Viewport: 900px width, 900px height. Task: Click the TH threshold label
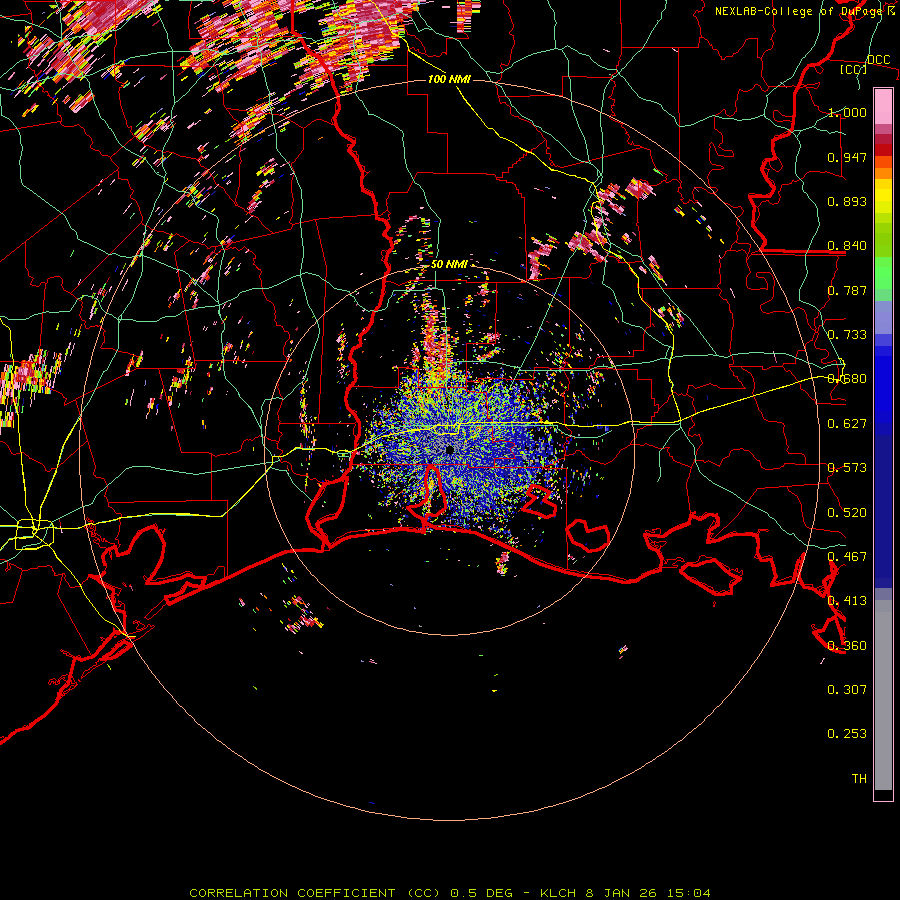(859, 779)
